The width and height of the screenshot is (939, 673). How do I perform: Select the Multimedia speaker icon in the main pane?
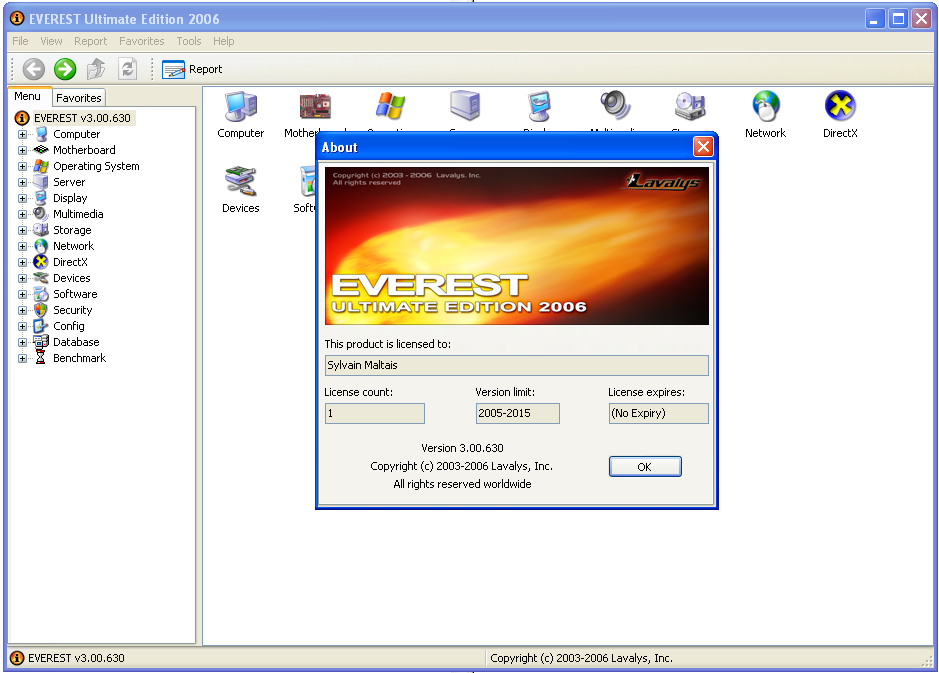pyautogui.click(x=615, y=106)
